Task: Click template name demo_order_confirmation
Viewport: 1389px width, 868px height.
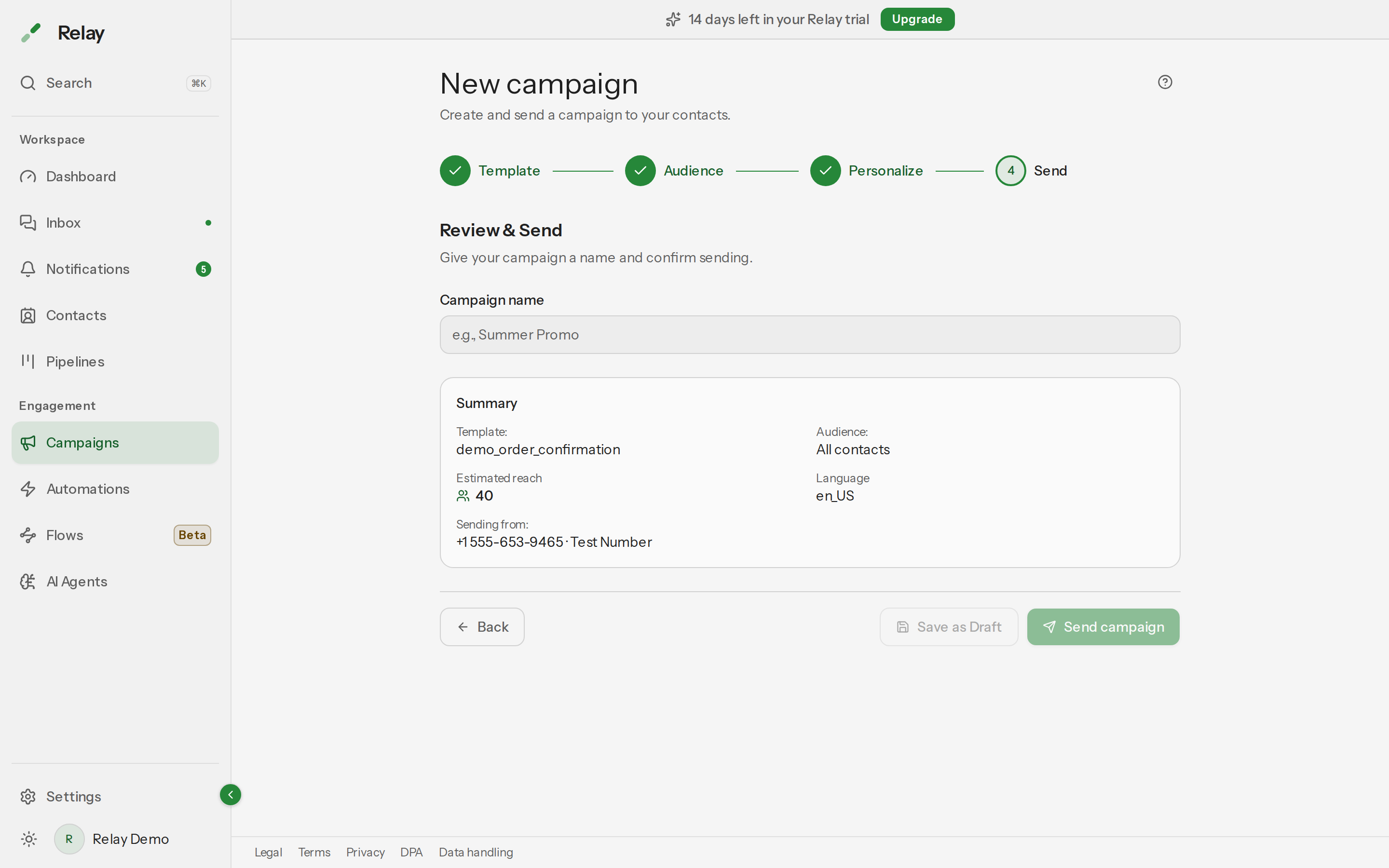Action: click(x=538, y=449)
